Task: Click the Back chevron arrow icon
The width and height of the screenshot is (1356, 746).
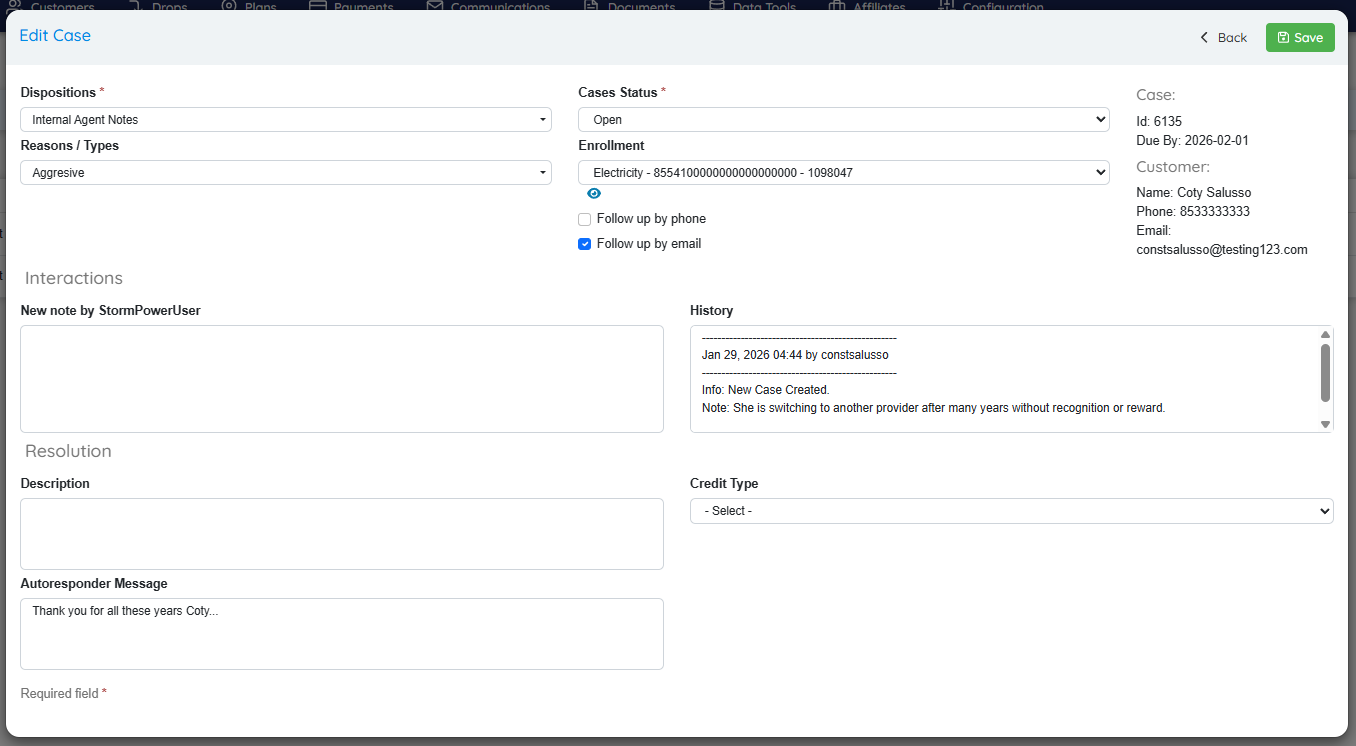Action: point(1204,38)
